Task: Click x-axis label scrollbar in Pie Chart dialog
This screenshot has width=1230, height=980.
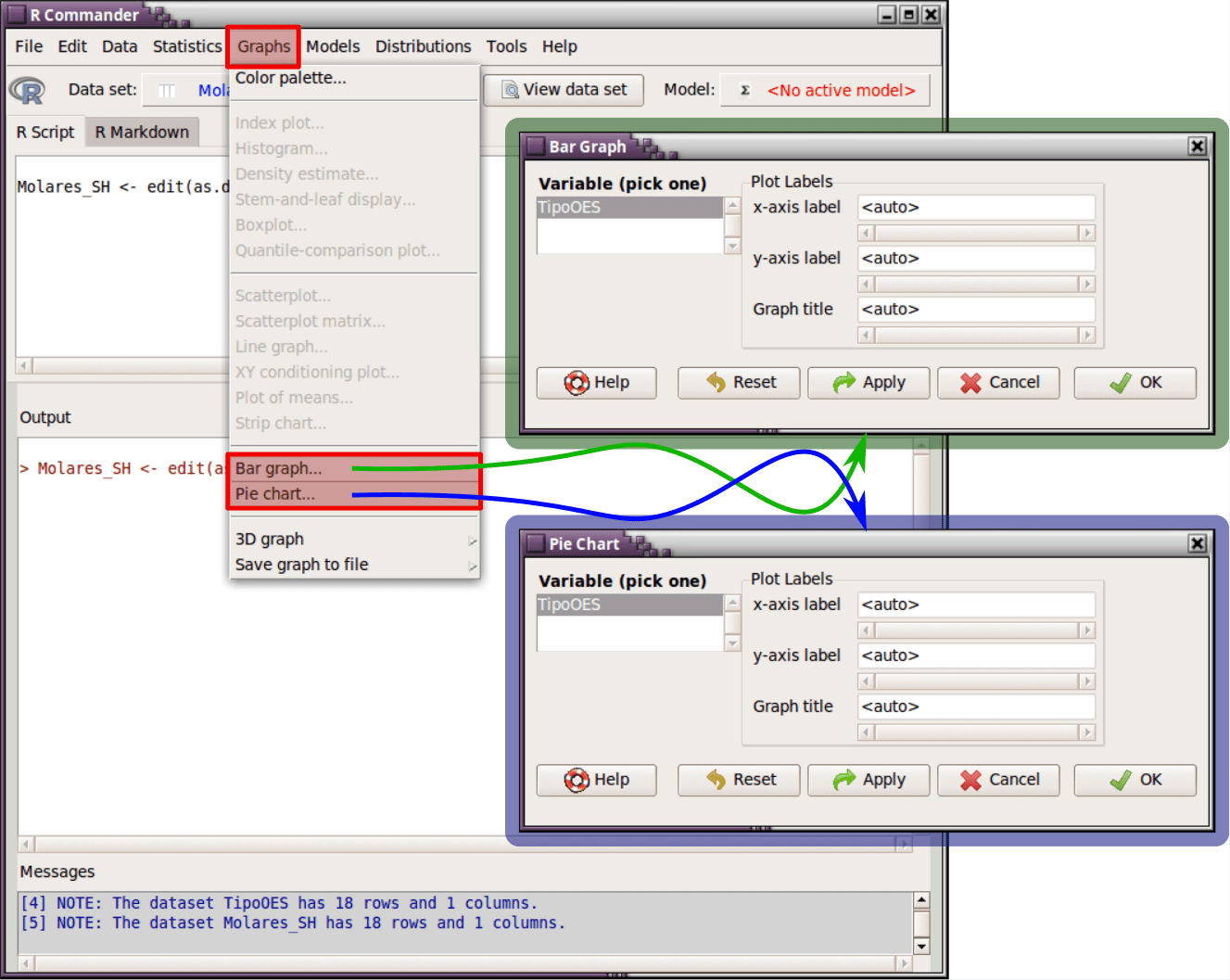Action: tap(976, 630)
